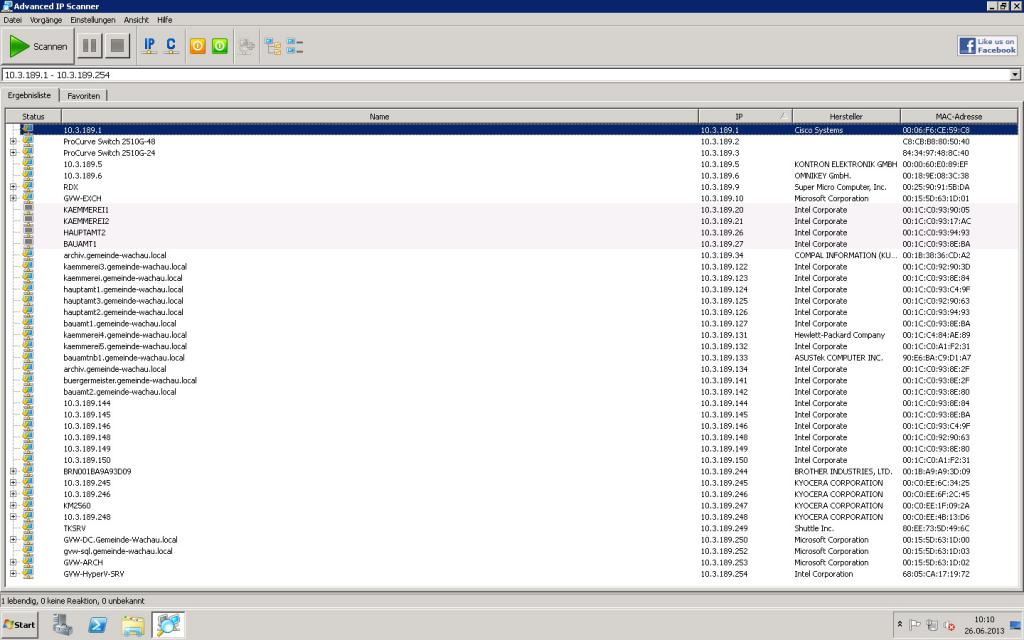Open the Datei menu
Viewport: 1024px width, 640px height.
pos(12,20)
